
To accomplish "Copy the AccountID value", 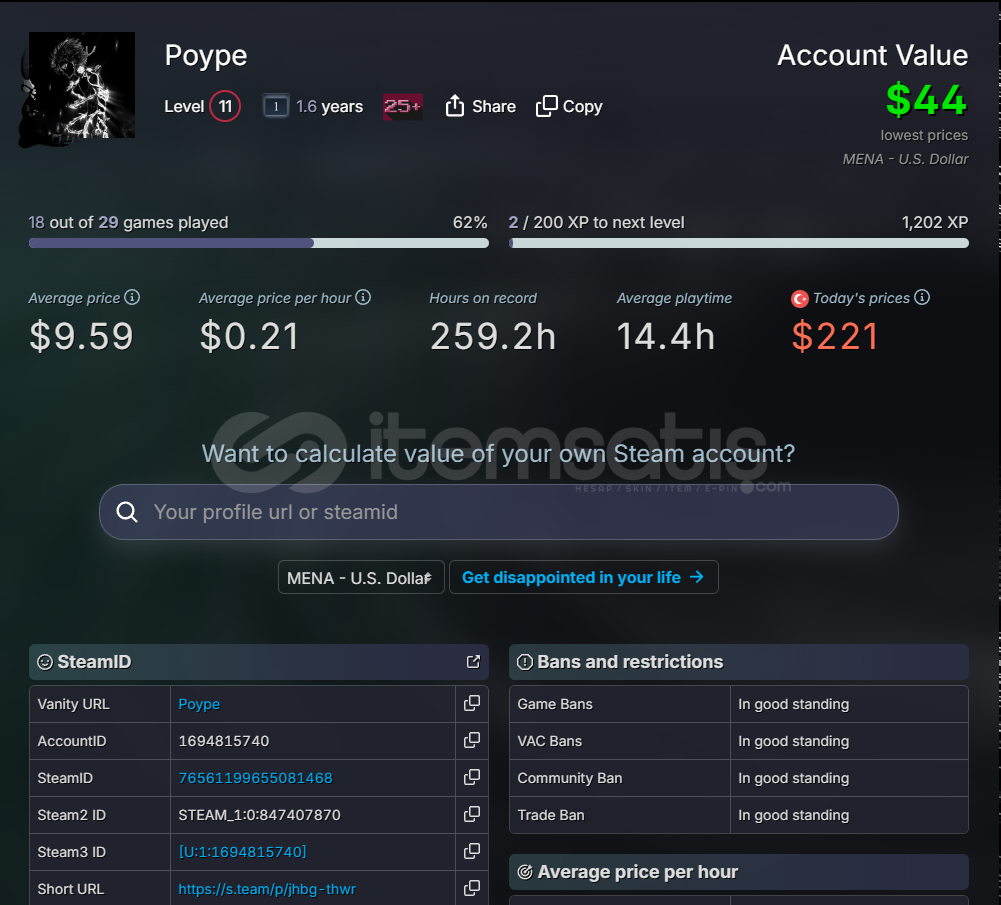I will (472, 740).
